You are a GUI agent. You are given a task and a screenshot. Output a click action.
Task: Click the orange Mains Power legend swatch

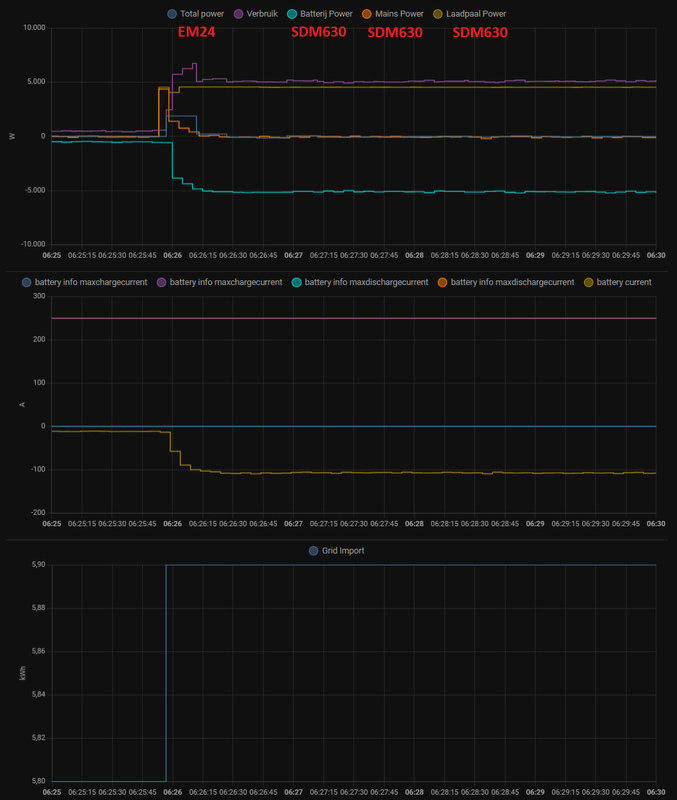366,14
